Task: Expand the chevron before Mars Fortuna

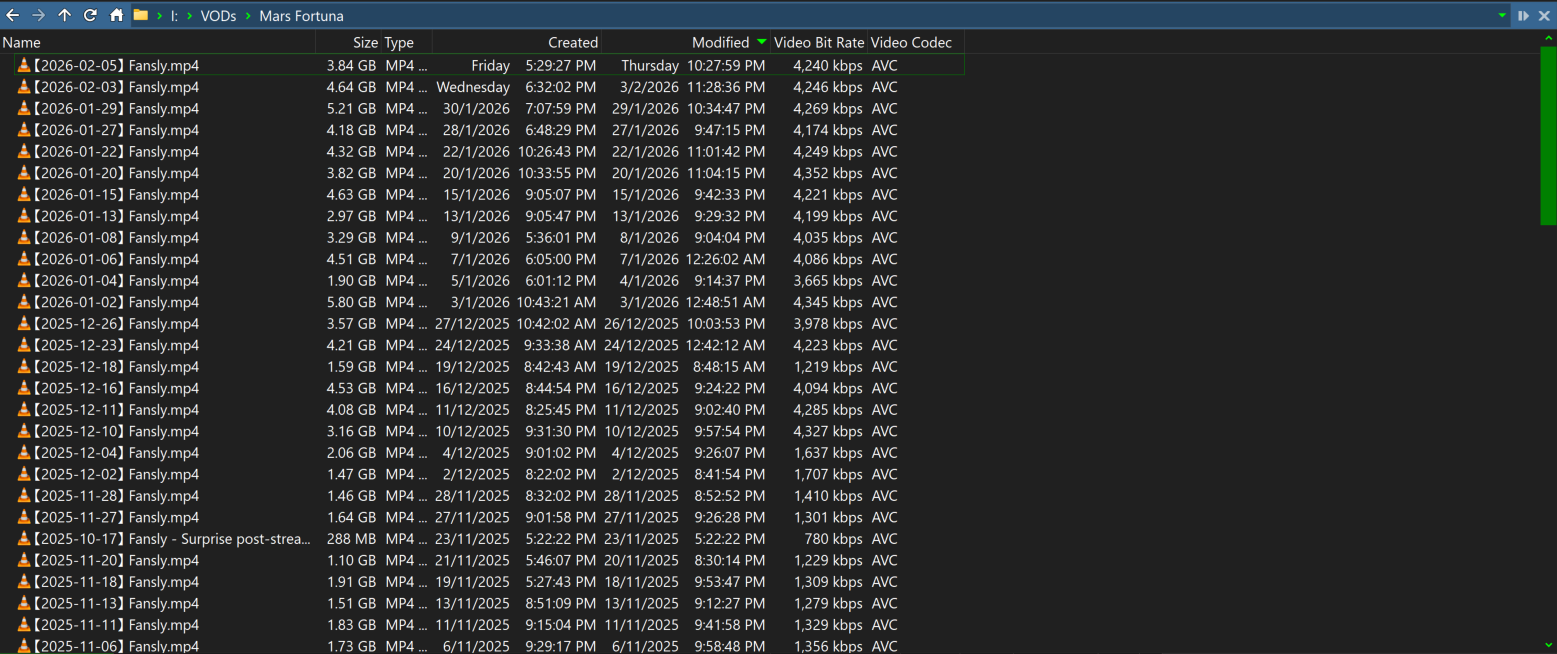Action: (x=248, y=16)
